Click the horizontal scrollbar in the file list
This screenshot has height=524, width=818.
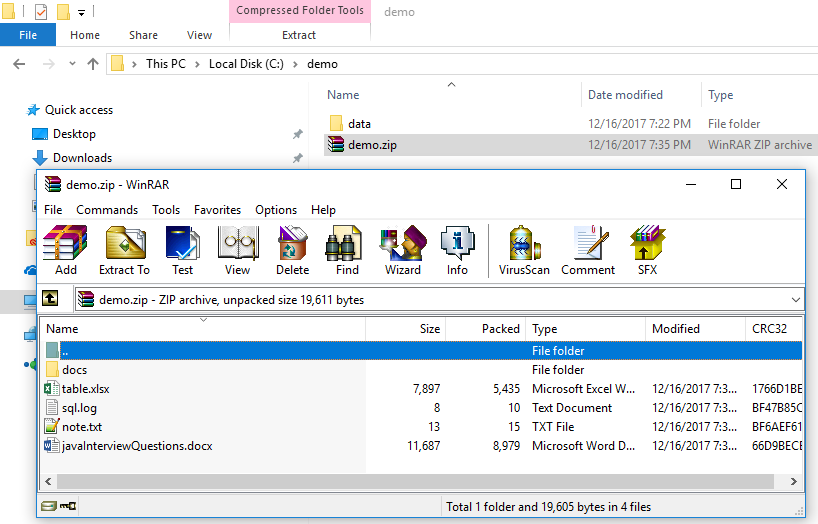(420, 481)
